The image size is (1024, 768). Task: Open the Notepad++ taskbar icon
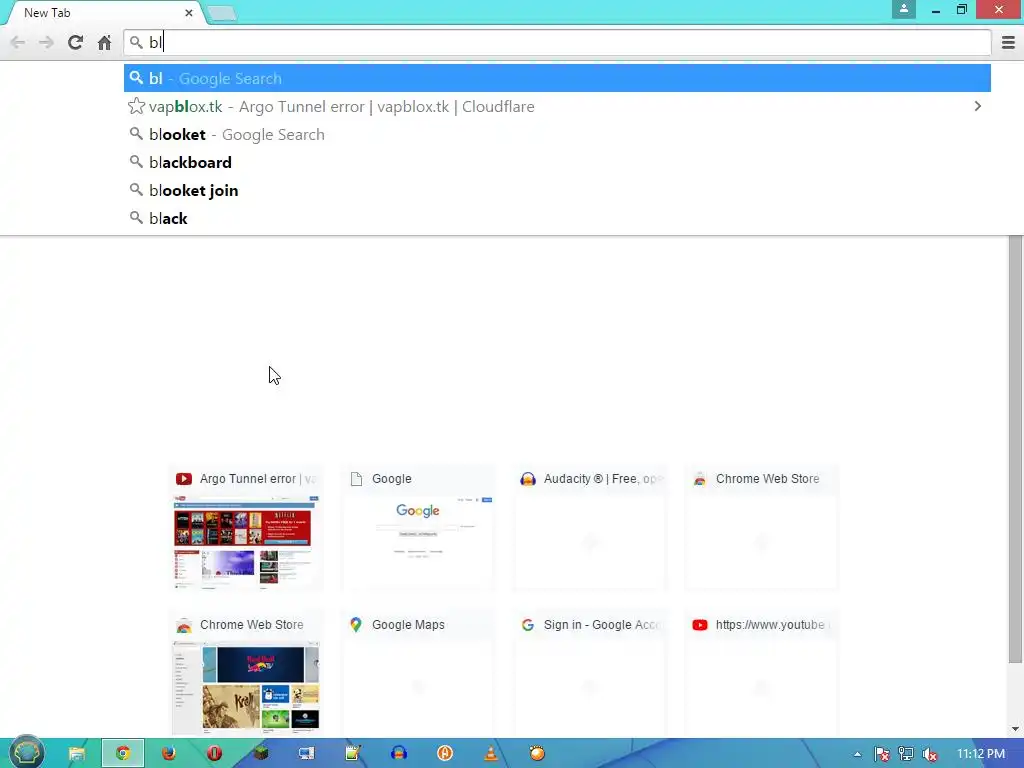pyautogui.click(x=353, y=754)
